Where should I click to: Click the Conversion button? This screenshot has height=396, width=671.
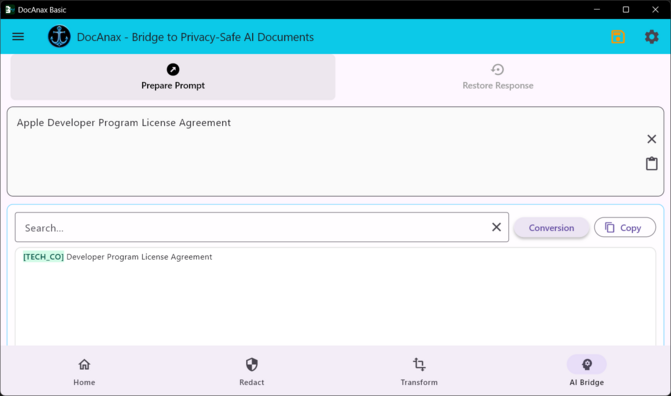[x=551, y=228]
